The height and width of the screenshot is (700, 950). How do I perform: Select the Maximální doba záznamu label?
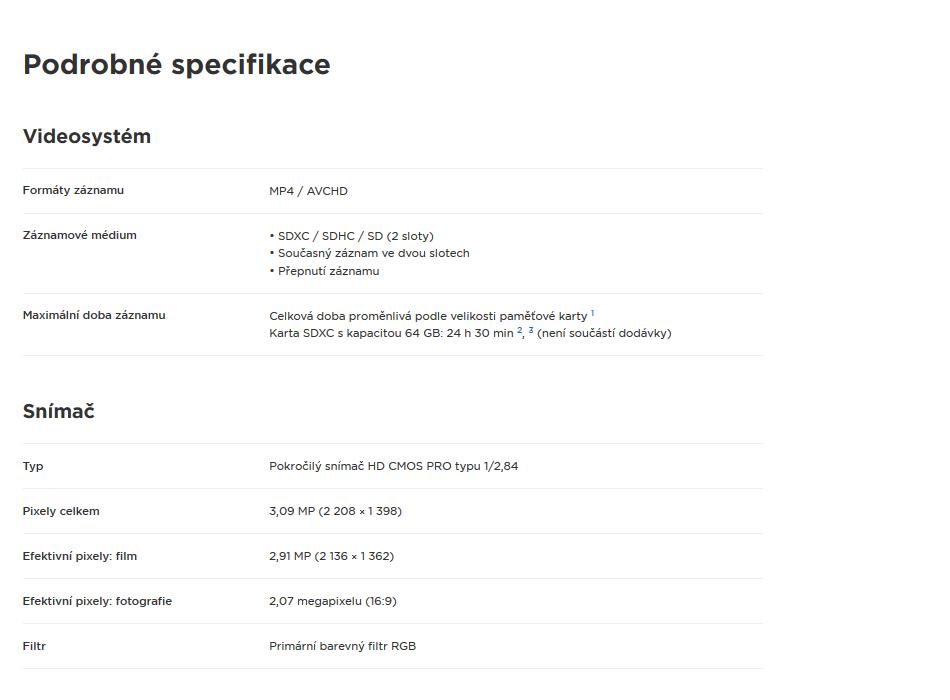[x=94, y=315]
